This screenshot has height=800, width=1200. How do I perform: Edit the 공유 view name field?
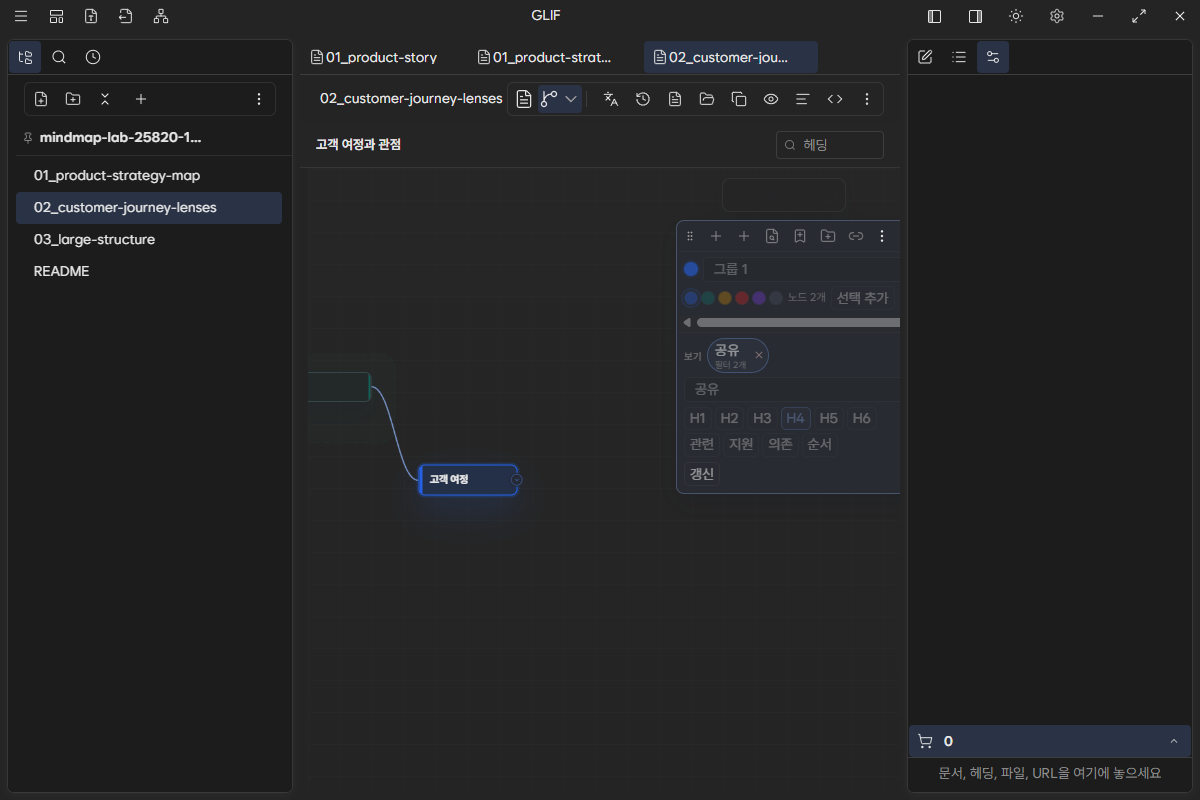click(792, 390)
